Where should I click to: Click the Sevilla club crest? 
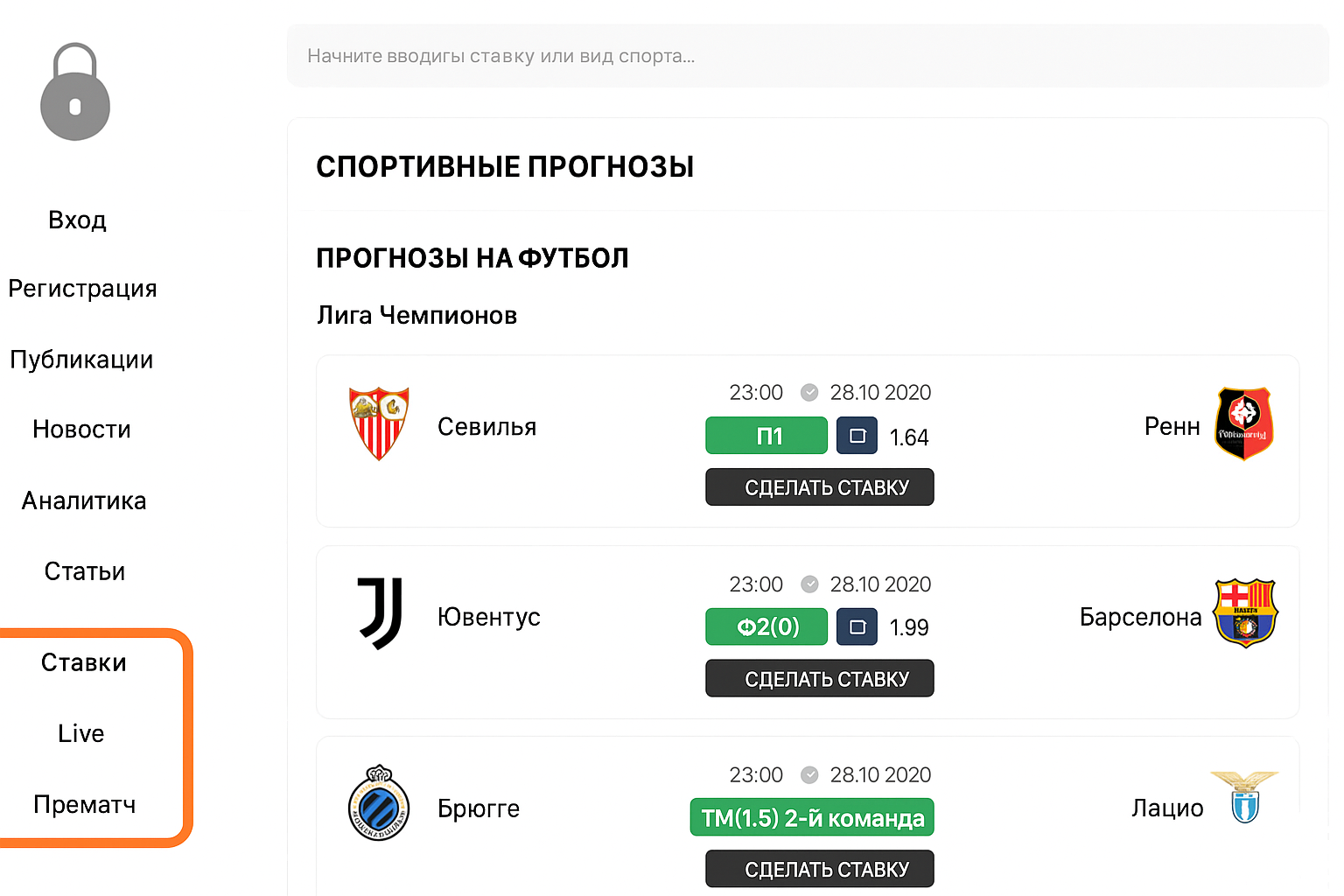point(378,423)
